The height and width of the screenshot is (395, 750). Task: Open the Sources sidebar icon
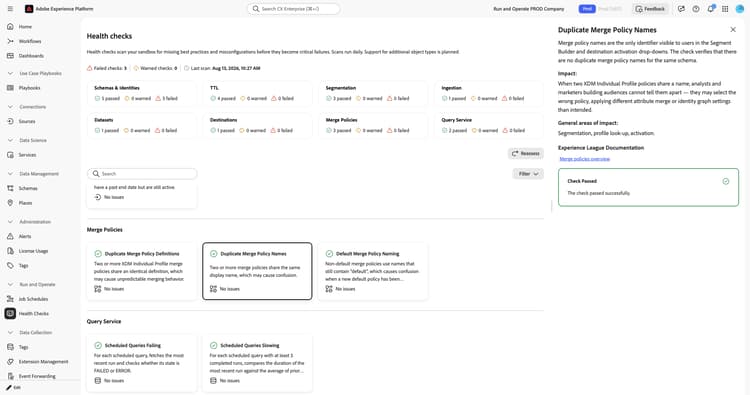[10, 121]
